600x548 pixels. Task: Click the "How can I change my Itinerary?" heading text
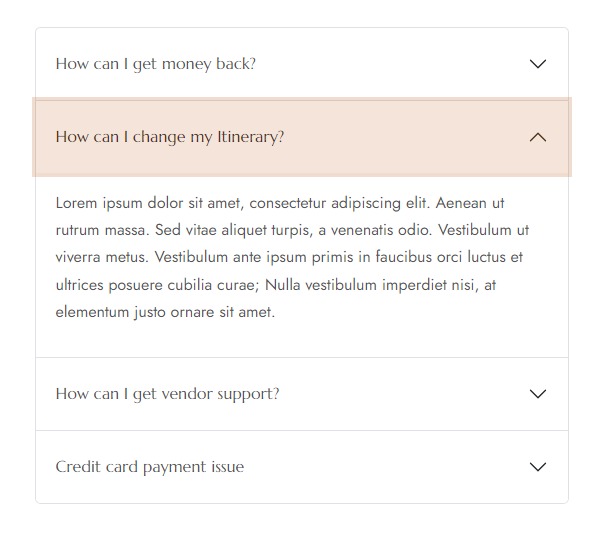pyautogui.click(x=170, y=137)
